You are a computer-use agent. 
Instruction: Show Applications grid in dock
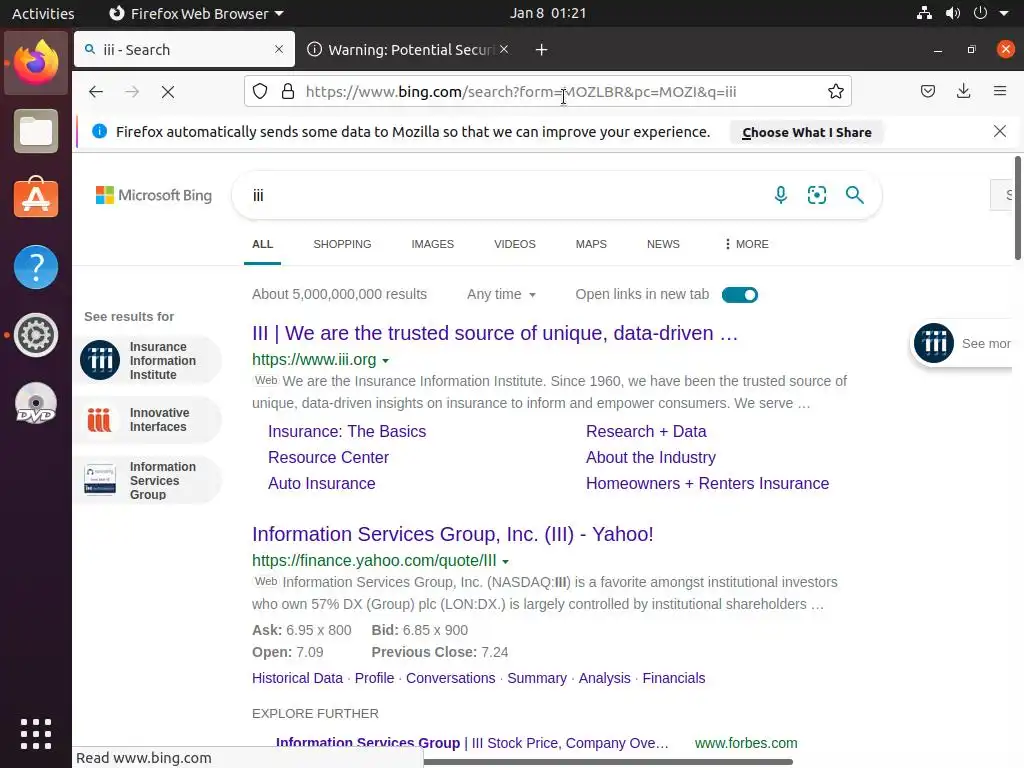(x=36, y=734)
